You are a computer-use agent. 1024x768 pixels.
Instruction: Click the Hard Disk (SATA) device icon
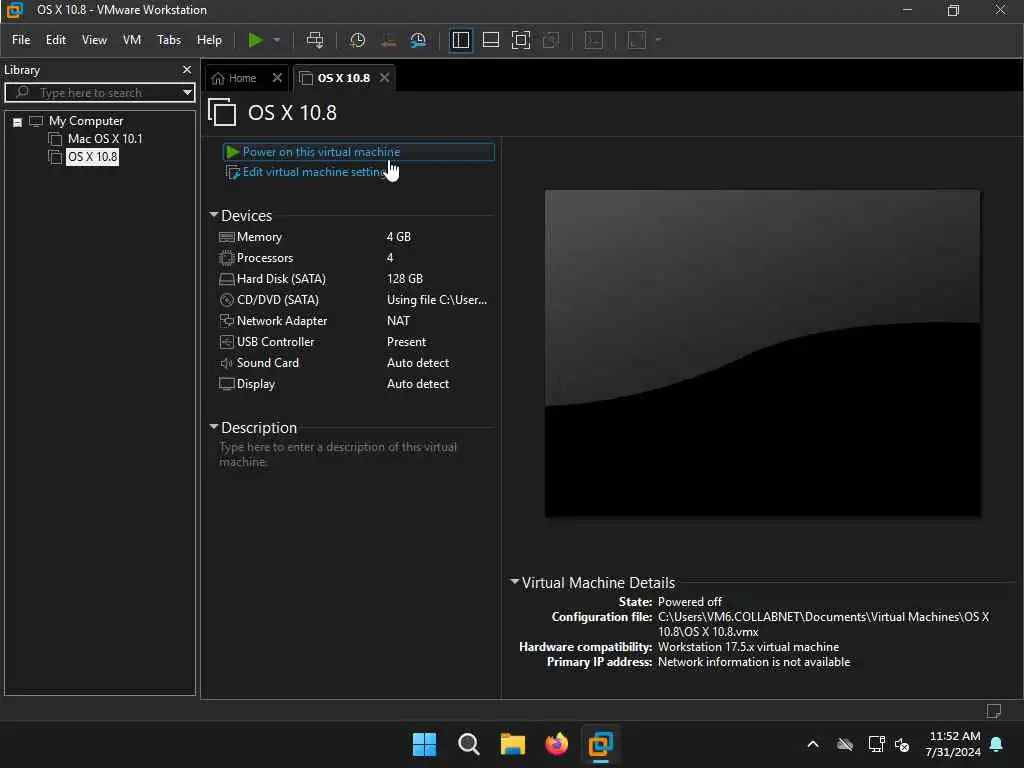[x=227, y=279]
